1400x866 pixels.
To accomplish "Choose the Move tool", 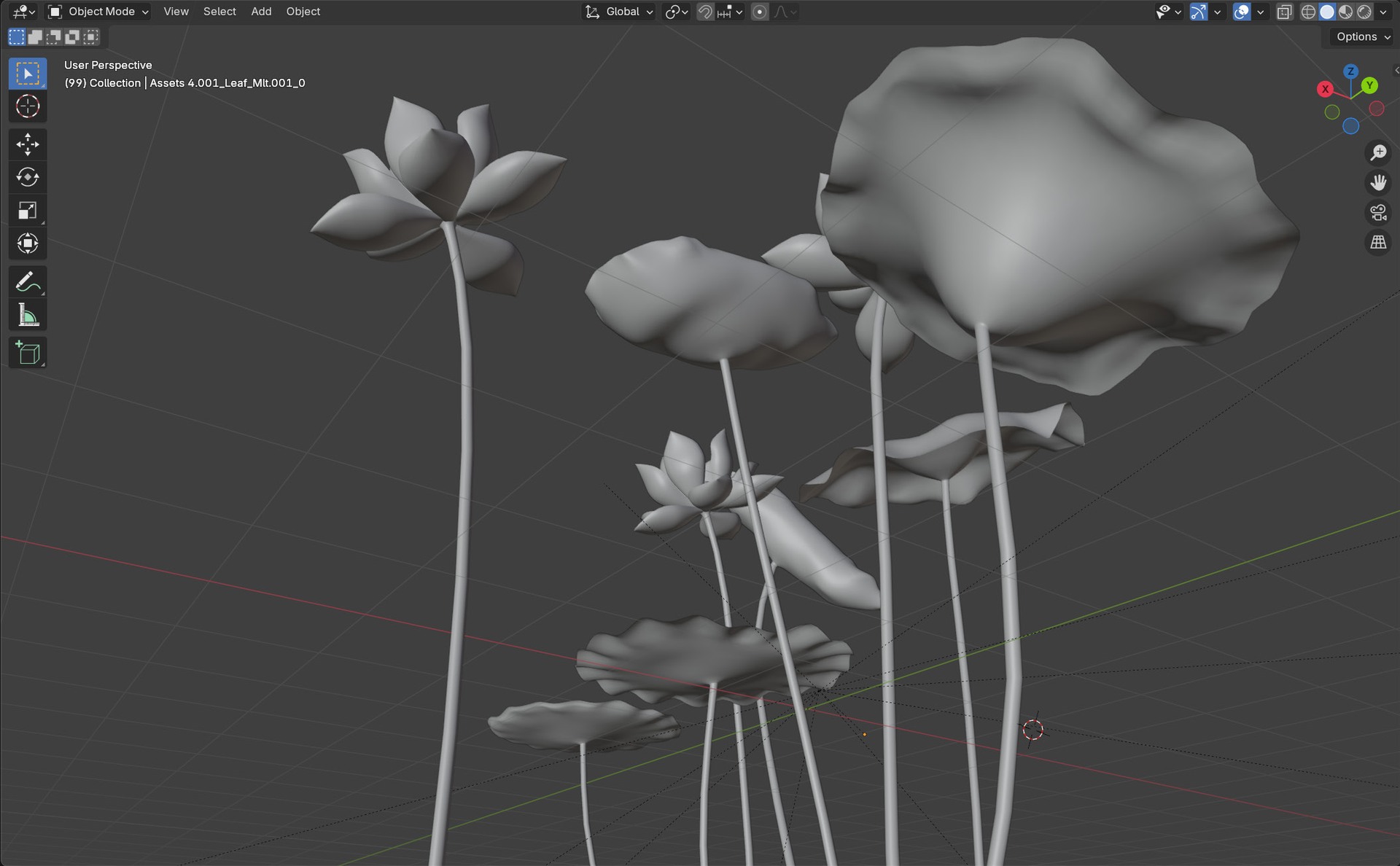I will point(28,144).
